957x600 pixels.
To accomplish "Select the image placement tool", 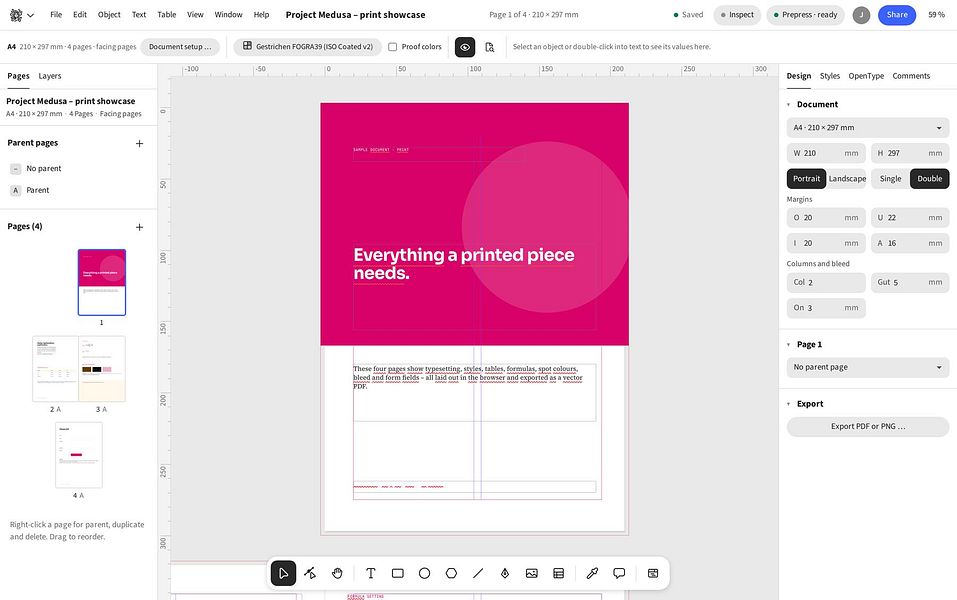I will 532,573.
